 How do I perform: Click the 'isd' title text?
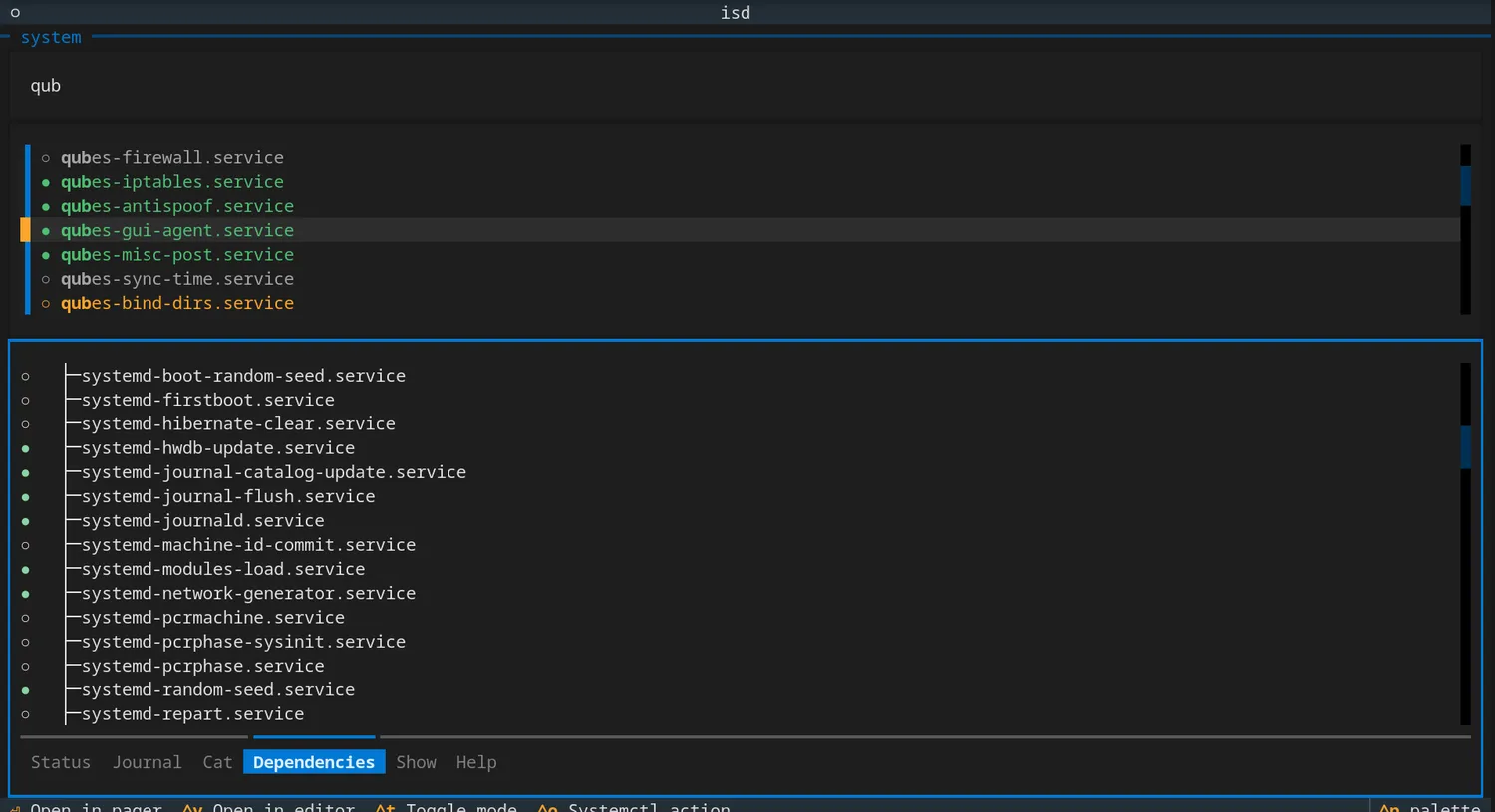[x=736, y=13]
